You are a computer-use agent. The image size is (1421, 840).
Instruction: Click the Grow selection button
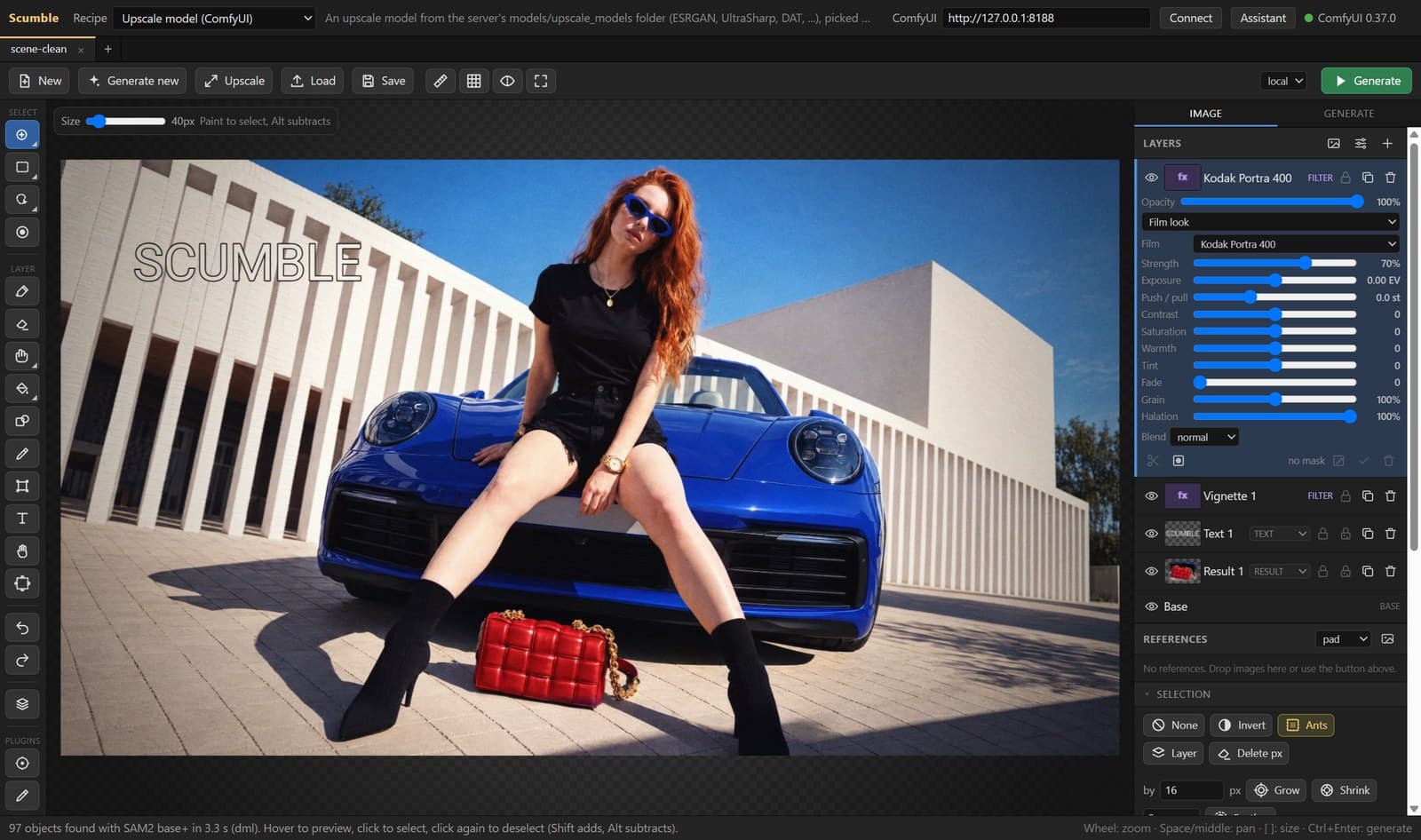pyautogui.click(x=1276, y=790)
